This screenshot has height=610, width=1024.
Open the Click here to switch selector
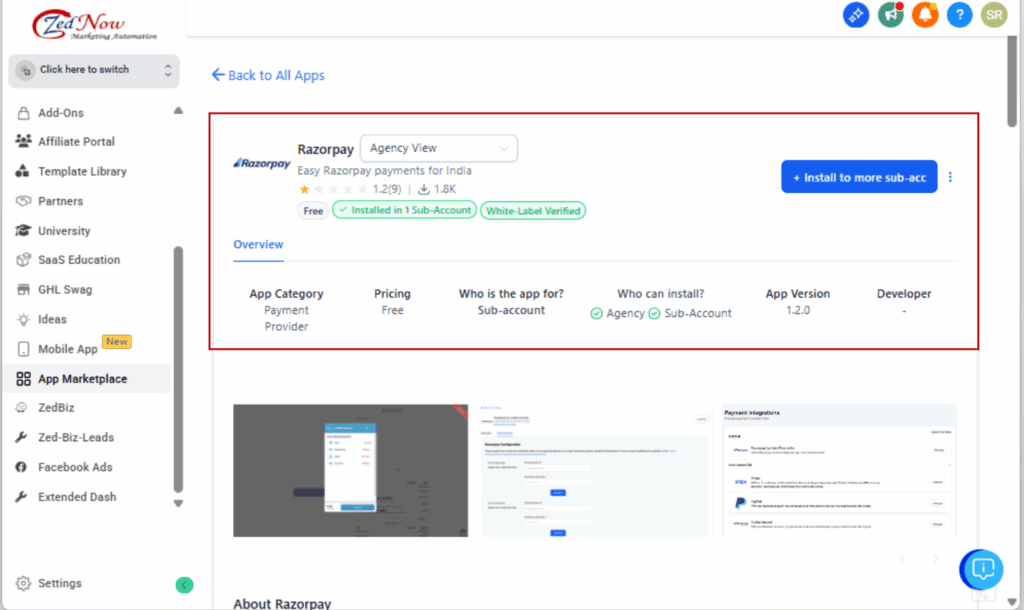(x=94, y=71)
